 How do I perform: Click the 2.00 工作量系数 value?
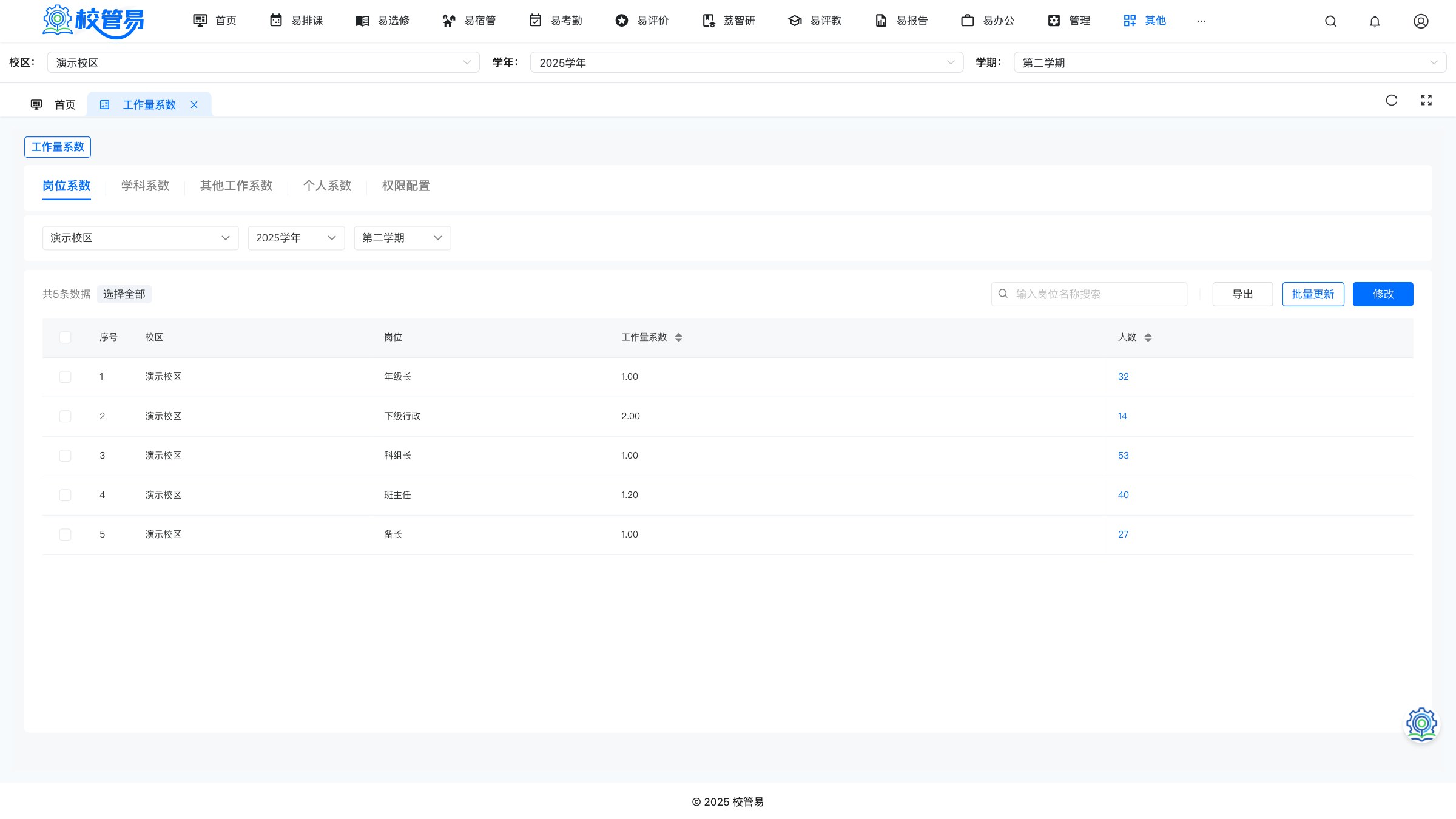630,416
